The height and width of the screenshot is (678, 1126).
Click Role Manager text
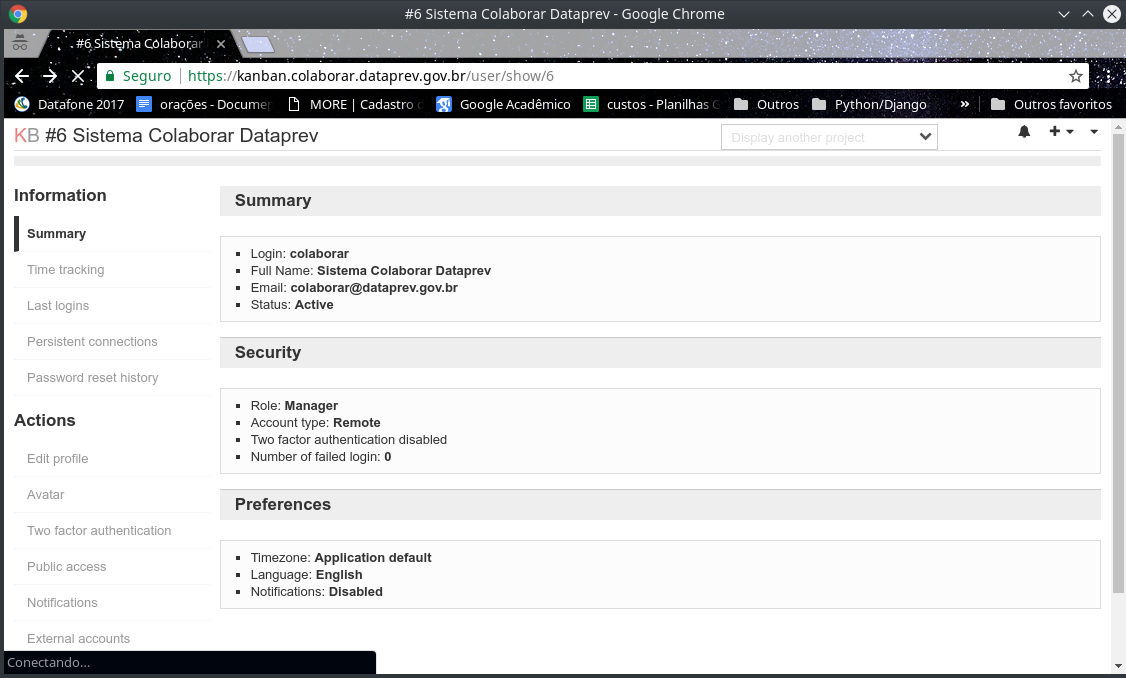click(294, 406)
